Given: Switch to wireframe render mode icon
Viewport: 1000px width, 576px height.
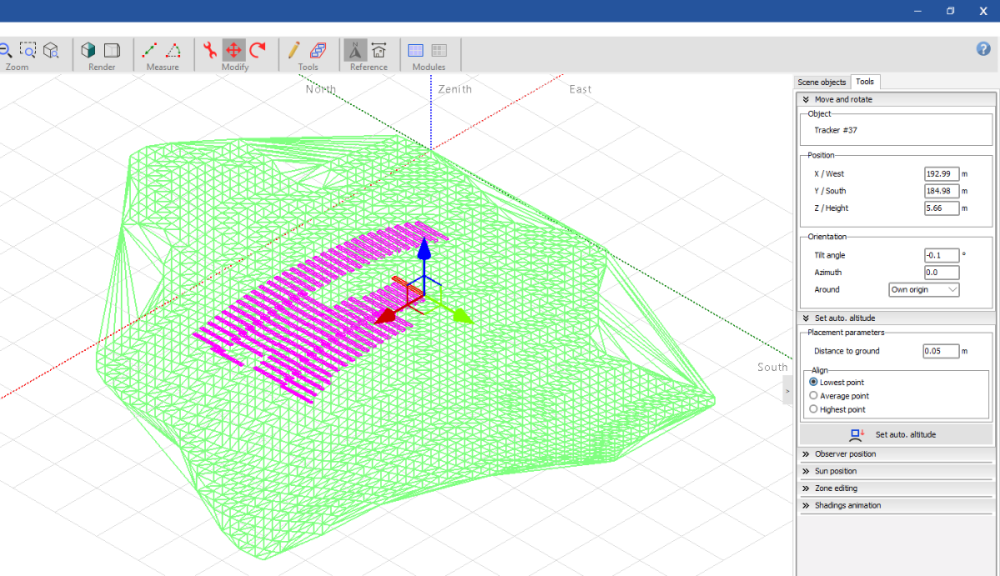Looking at the screenshot, I should pos(112,50).
